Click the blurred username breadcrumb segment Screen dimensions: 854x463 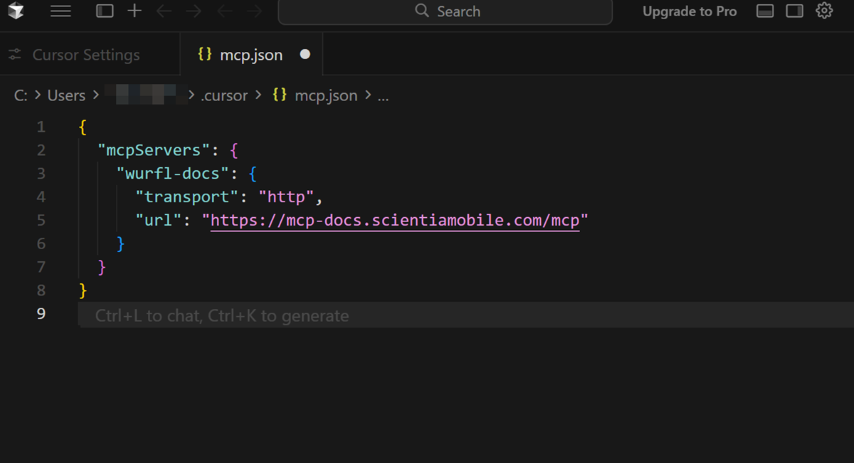pos(146,95)
